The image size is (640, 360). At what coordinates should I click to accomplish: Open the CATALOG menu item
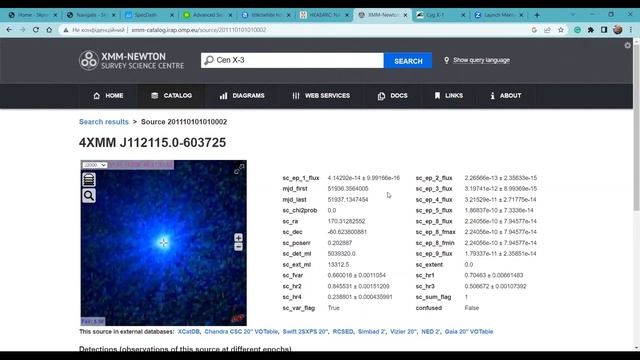tap(171, 96)
